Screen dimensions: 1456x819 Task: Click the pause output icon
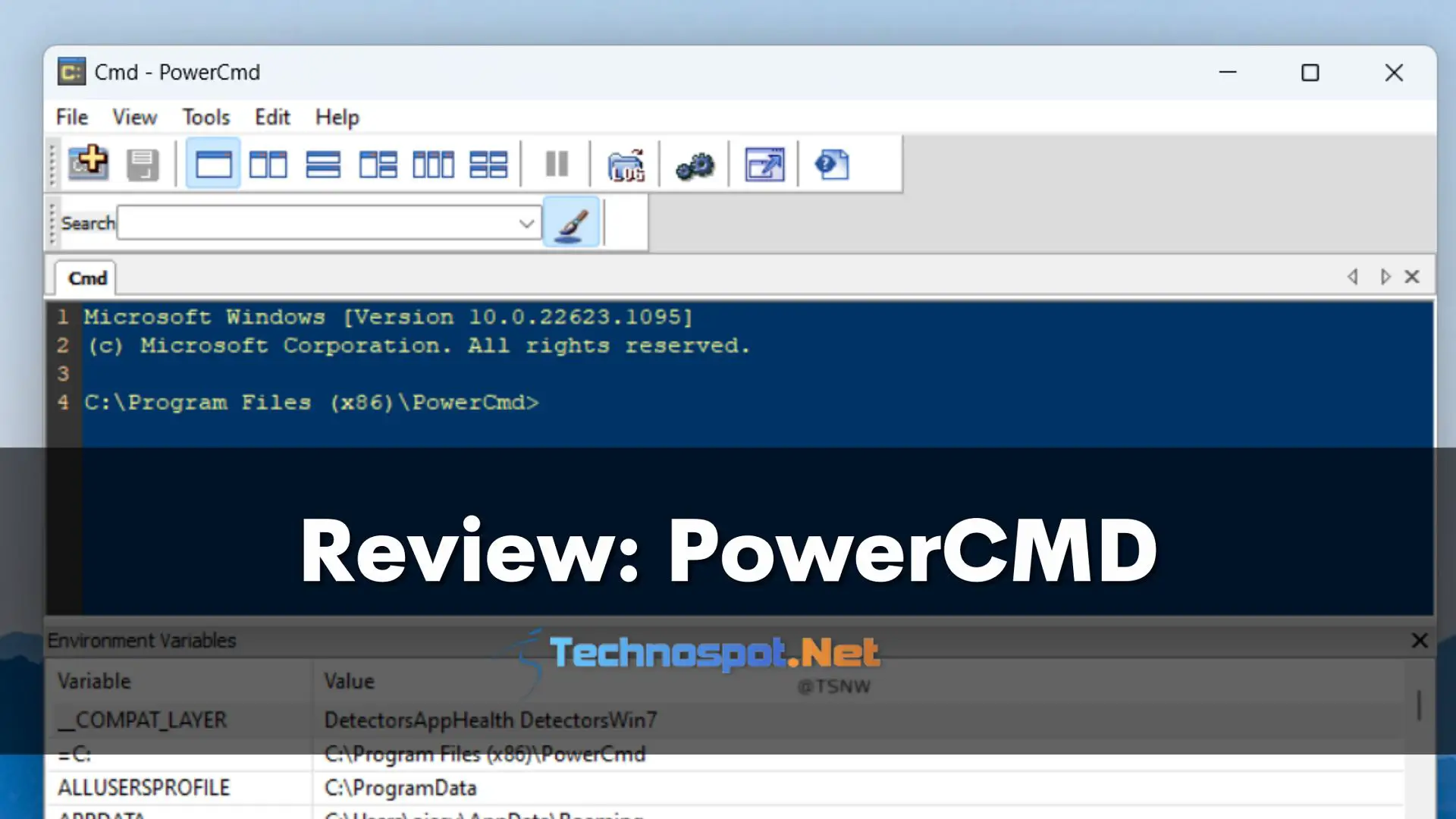pos(557,164)
